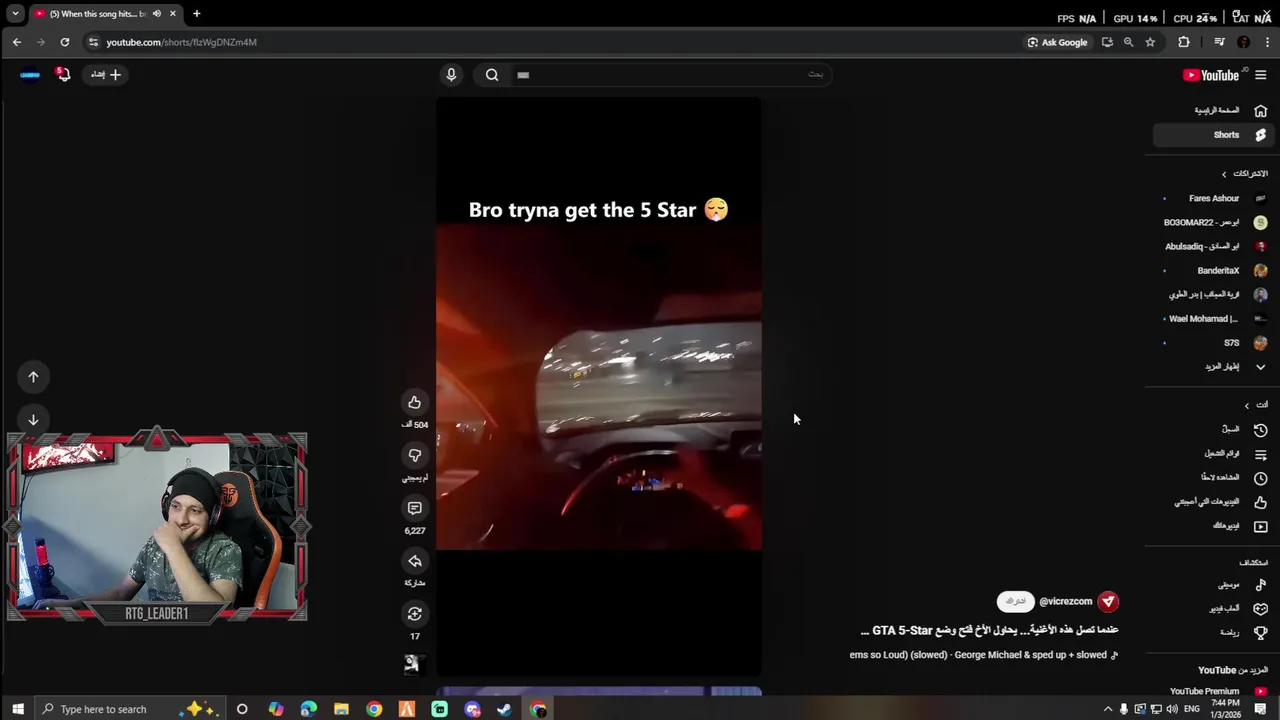Open S7S channel
Image resolution: width=1280 pixels, height=720 pixels.
(1211, 343)
